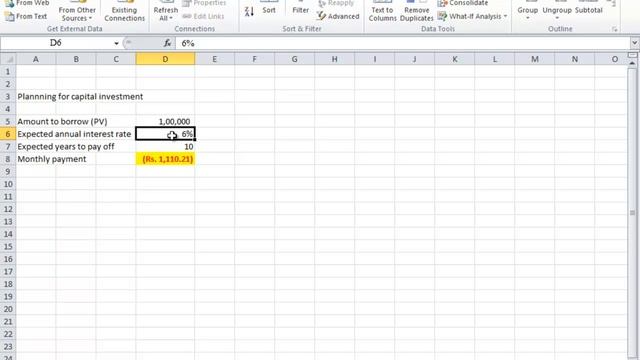Click the Consolidate icon

click(x=442, y=3)
